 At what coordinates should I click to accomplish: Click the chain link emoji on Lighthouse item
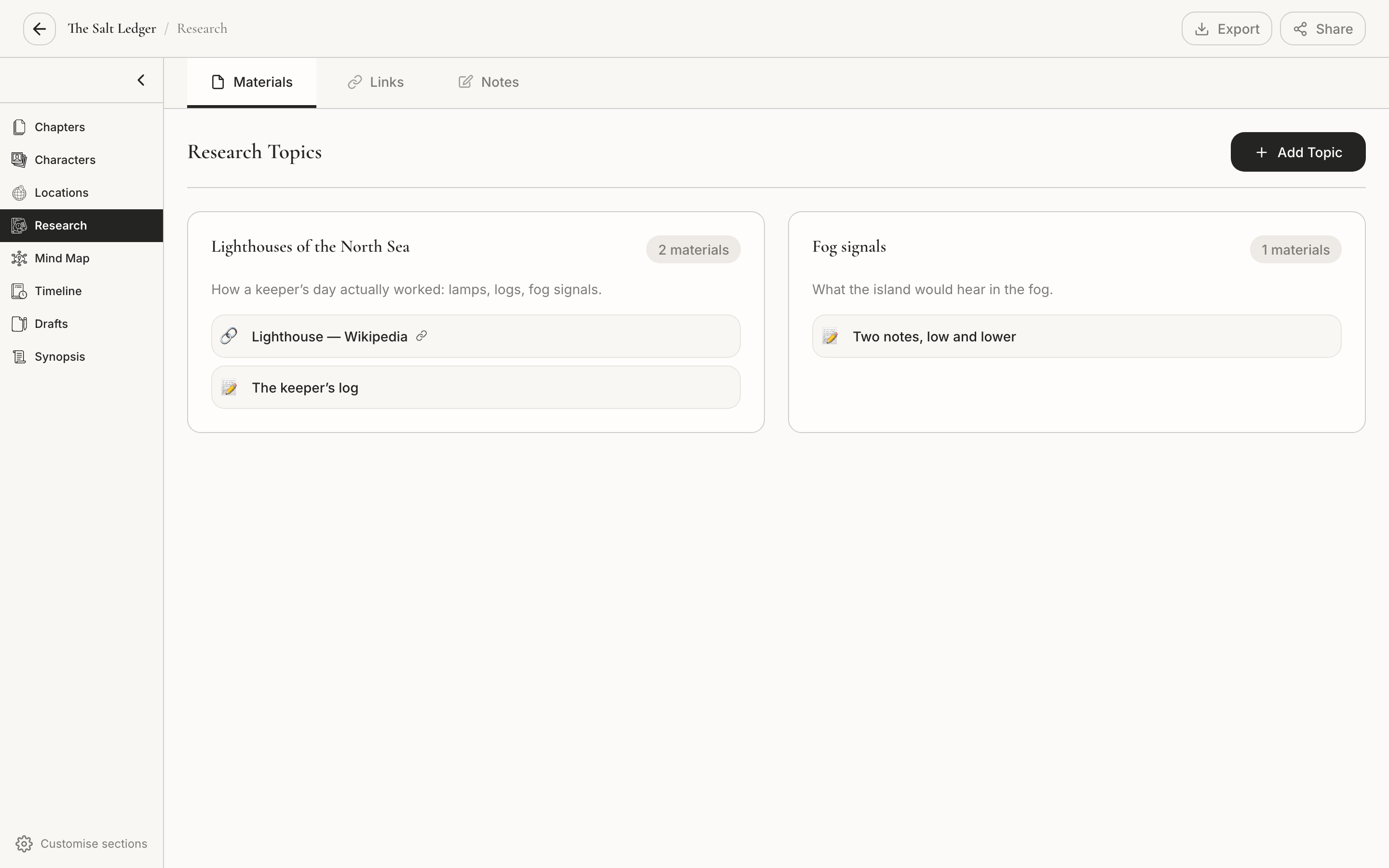(229, 336)
